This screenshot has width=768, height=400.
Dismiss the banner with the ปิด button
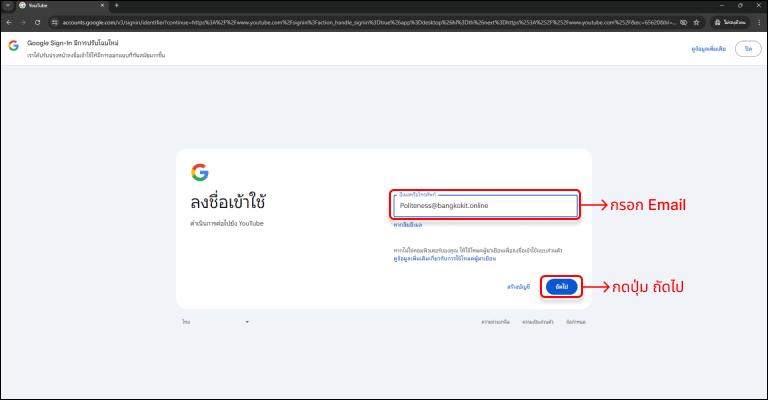(x=748, y=49)
